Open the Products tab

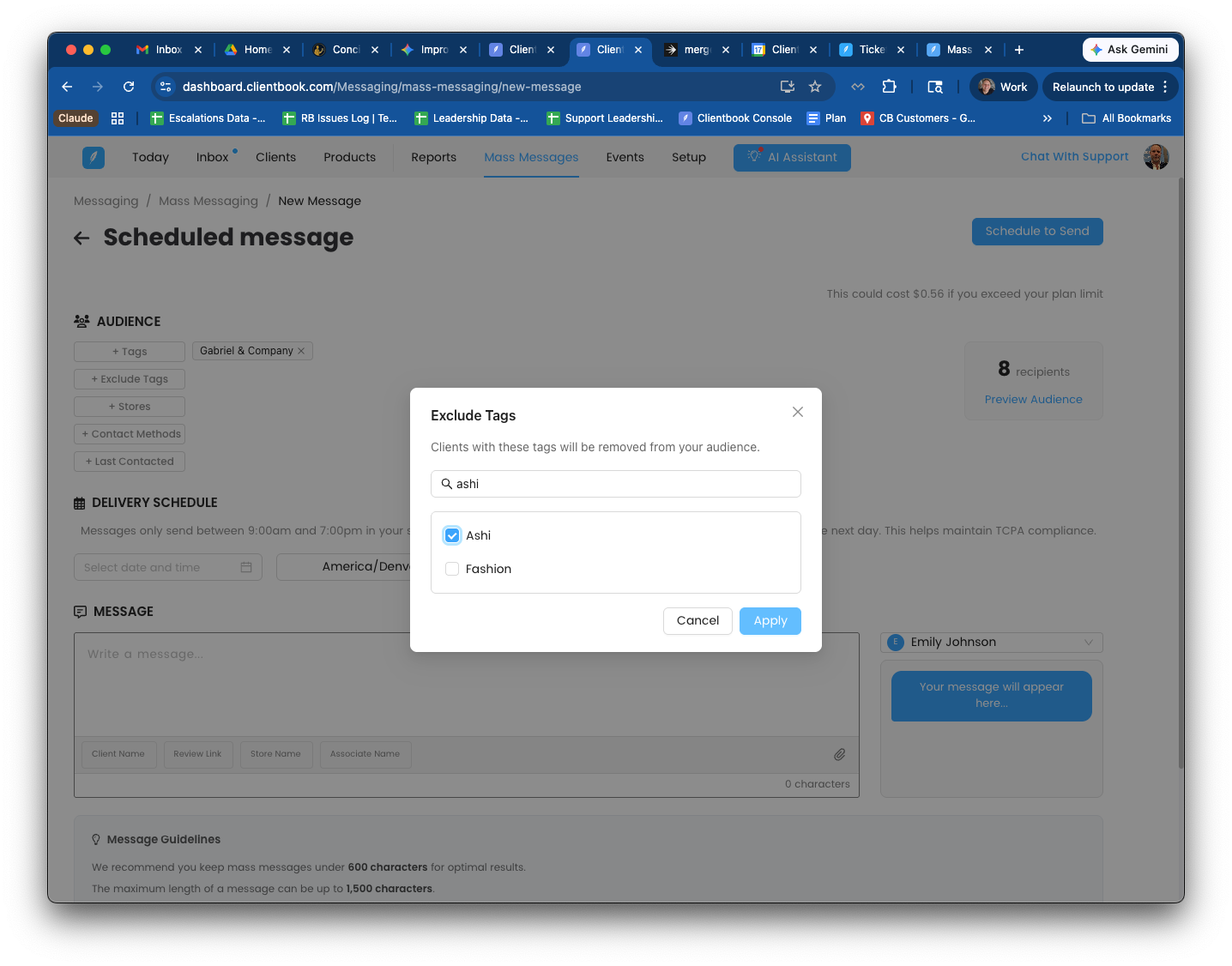pos(349,157)
